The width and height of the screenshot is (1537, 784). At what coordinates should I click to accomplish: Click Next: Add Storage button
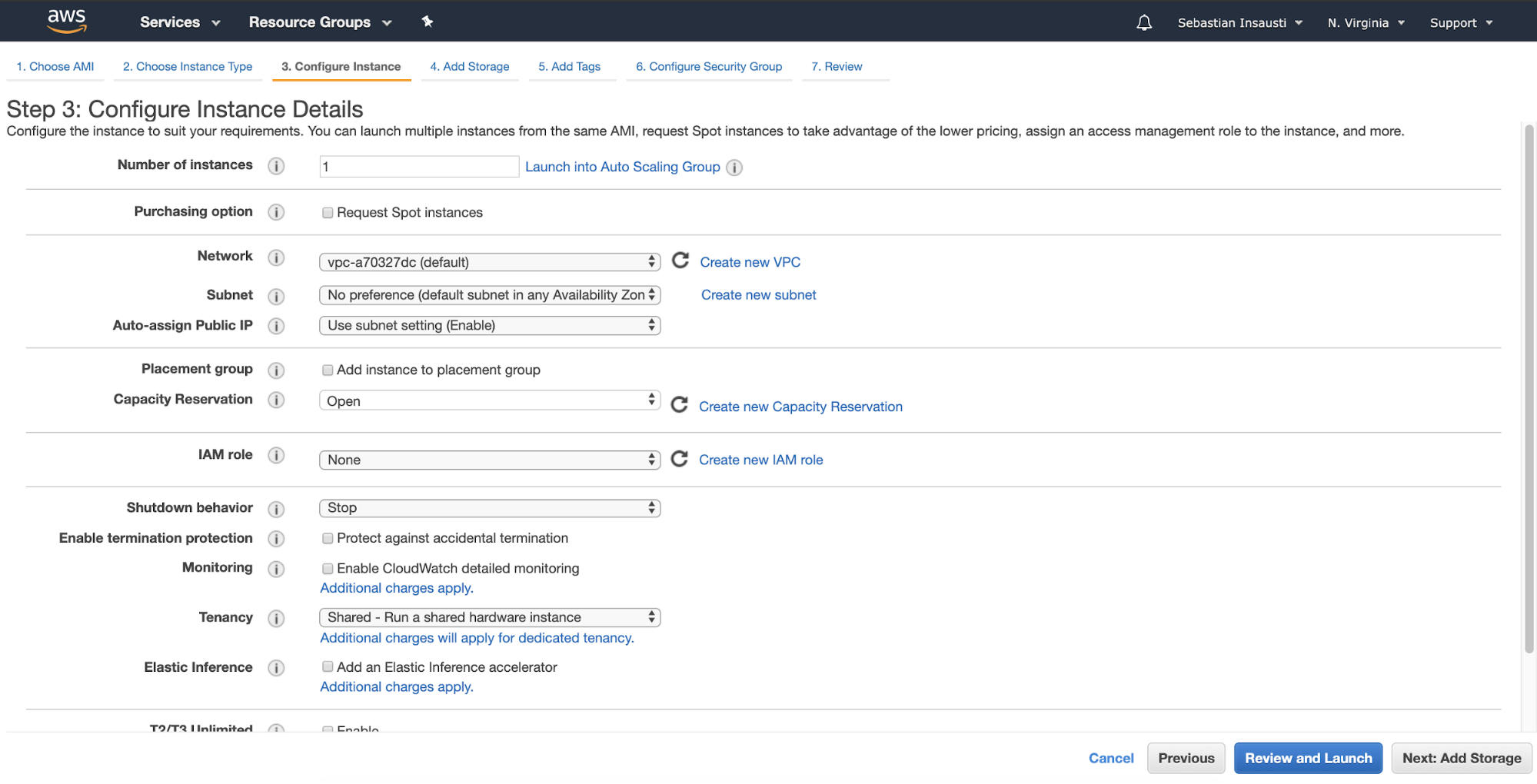(x=1462, y=758)
